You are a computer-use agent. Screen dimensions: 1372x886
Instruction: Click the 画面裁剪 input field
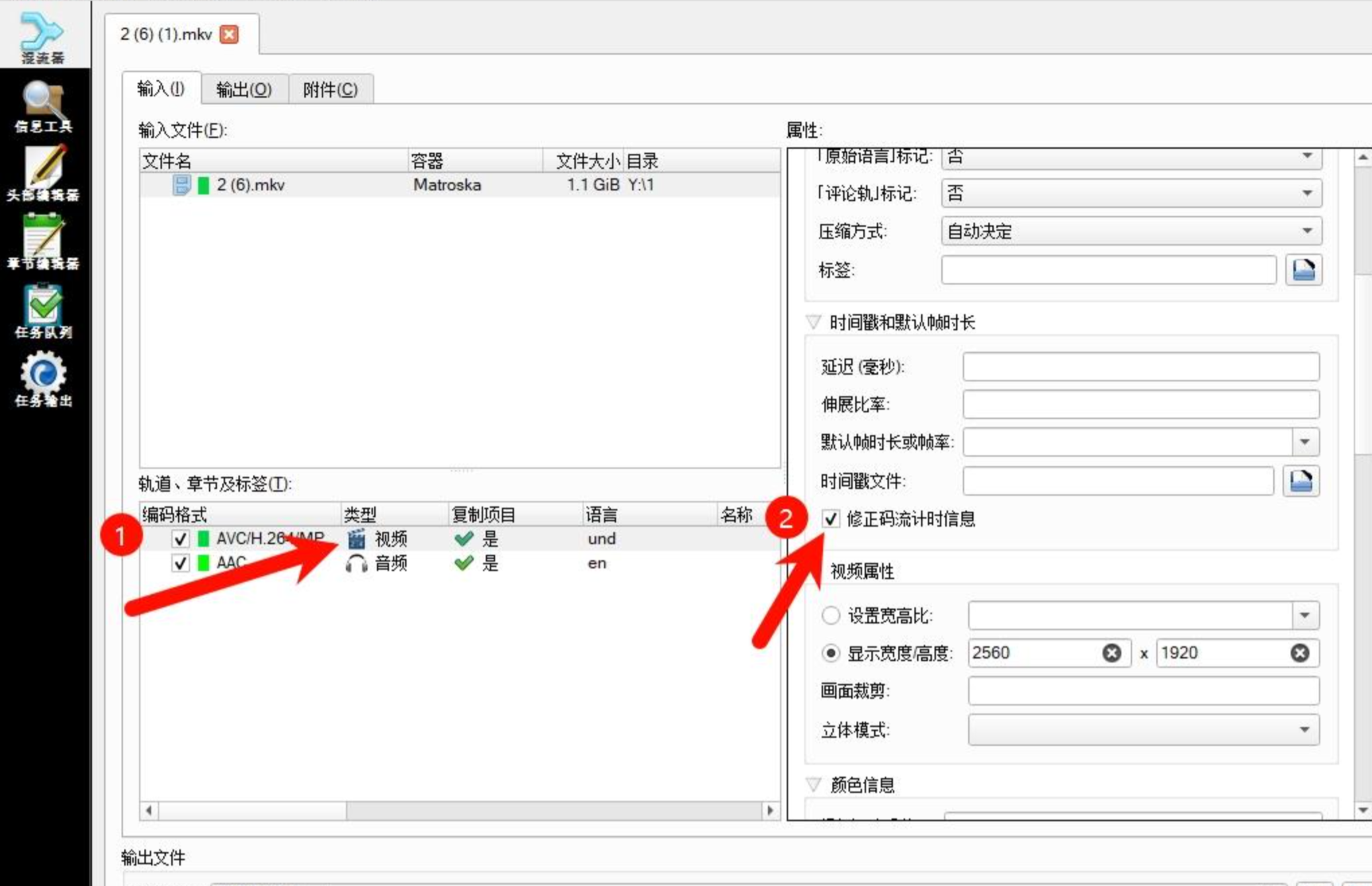(x=1144, y=691)
